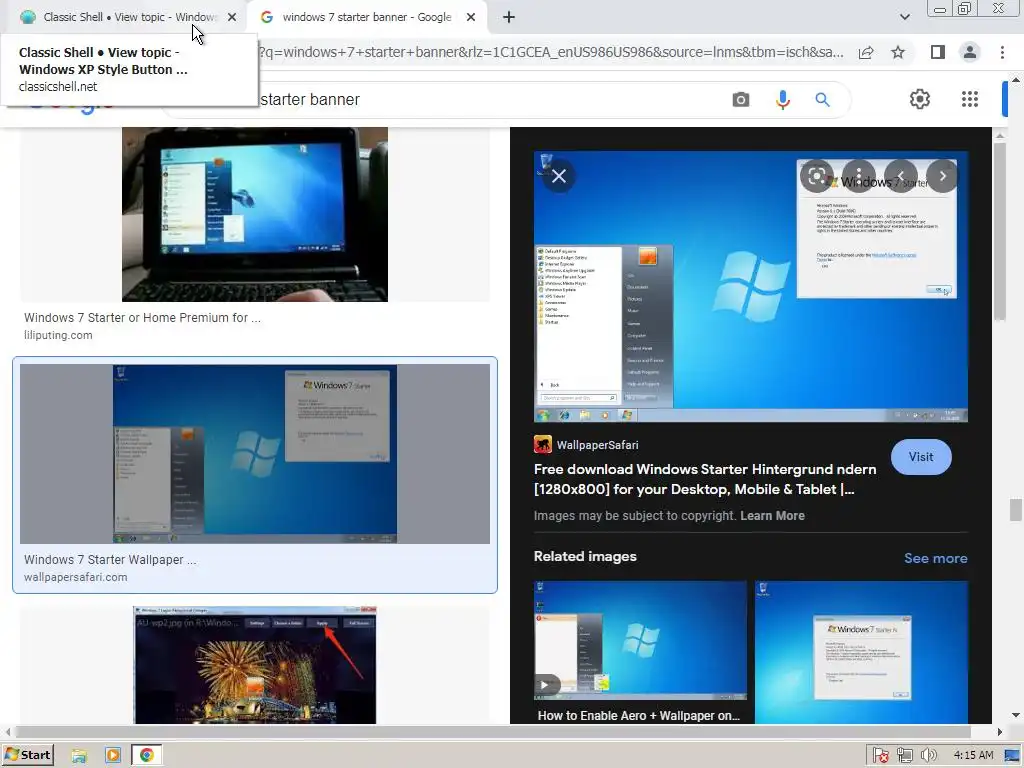Image resolution: width=1024 pixels, height=768 pixels.
Task: Toggle the browser side panel
Action: pos(938,52)
